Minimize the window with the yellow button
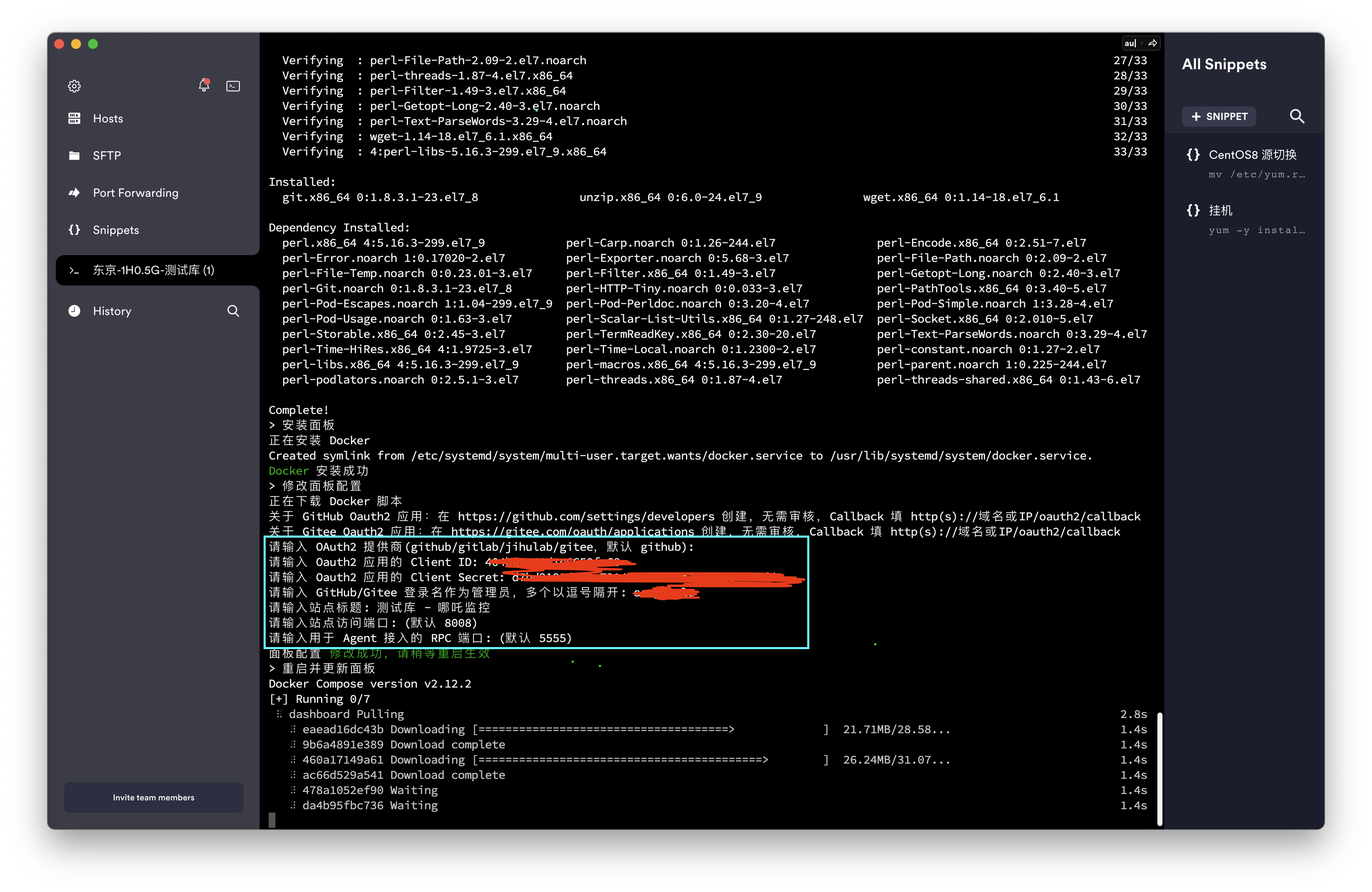The height and width of the screenshot is (892, 1372). click(x=76, y=44)
